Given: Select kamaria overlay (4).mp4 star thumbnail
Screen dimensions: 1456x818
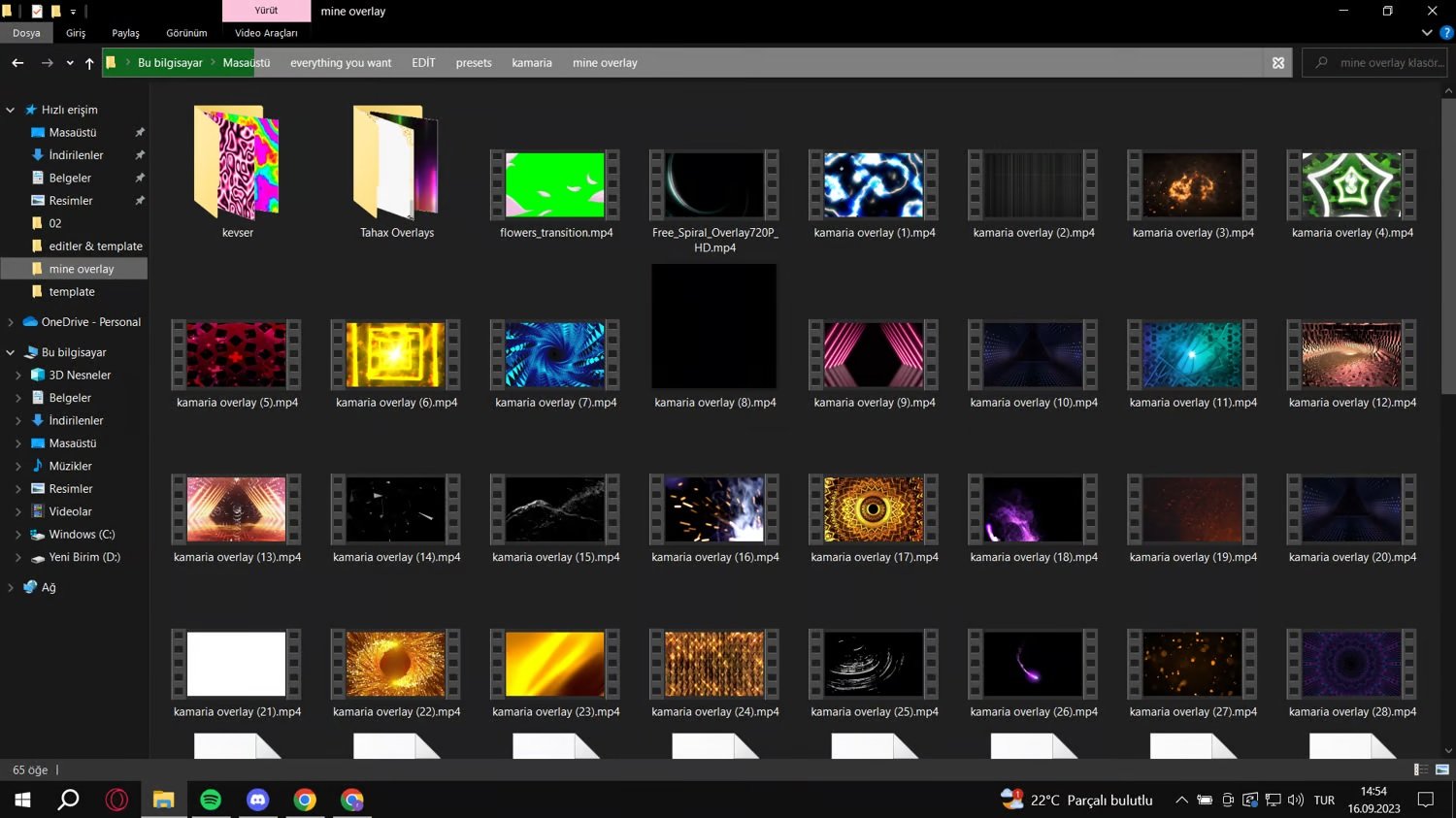Looking at the screenshot, I should click(x=1351, y=184).
